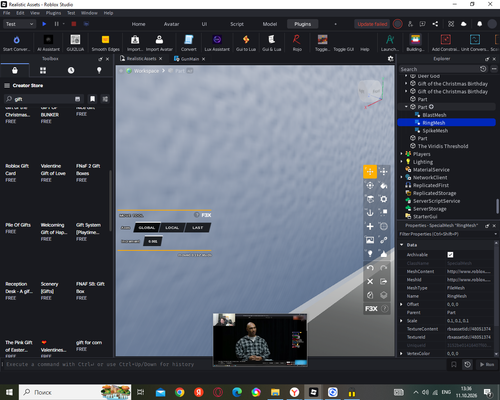Launch the GUI2LUA plugin
Image resolution: width=500 pixels, height=400 pixels.
[x=75, y=43]
